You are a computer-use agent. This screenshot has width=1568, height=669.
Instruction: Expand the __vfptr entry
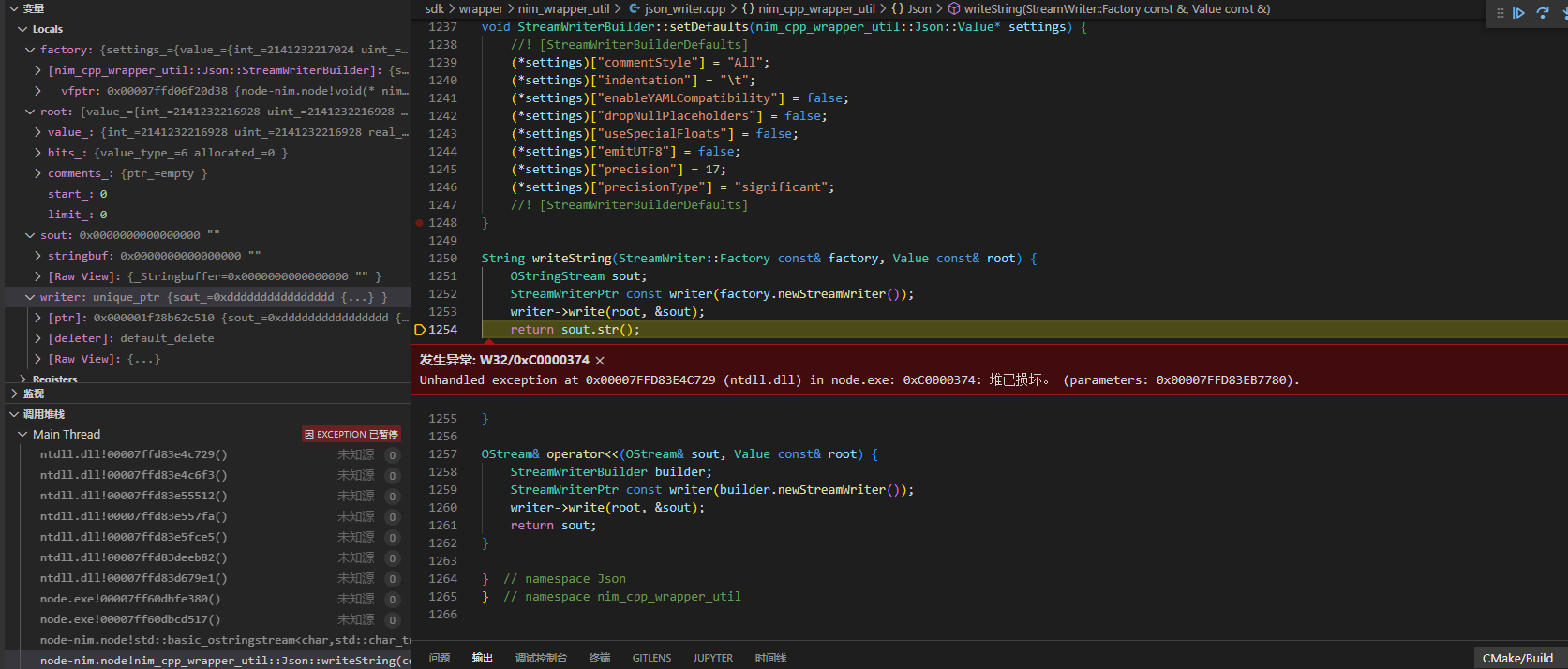click(x=37, y=91)
